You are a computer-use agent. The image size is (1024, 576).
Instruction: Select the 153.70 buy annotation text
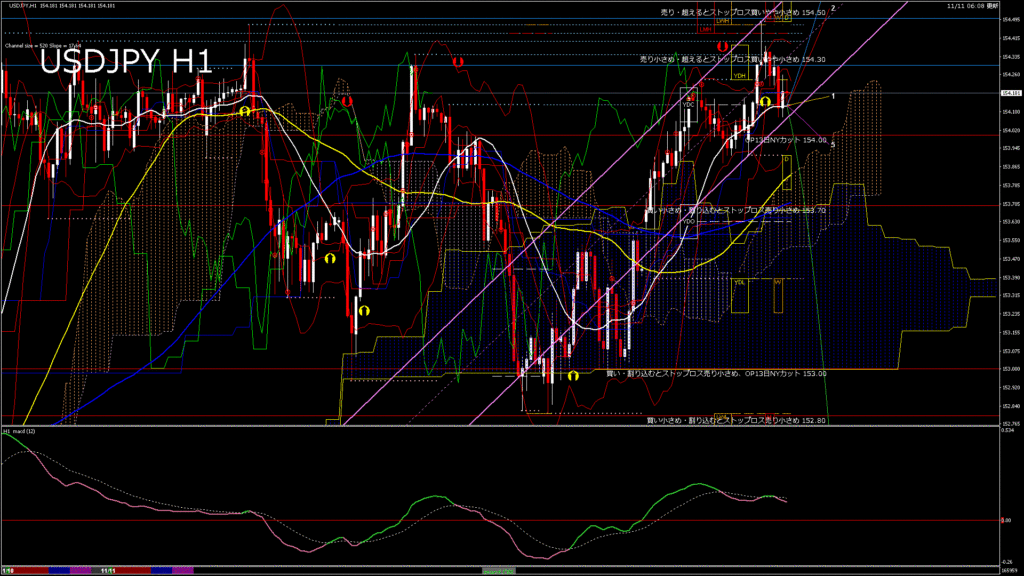736,211
